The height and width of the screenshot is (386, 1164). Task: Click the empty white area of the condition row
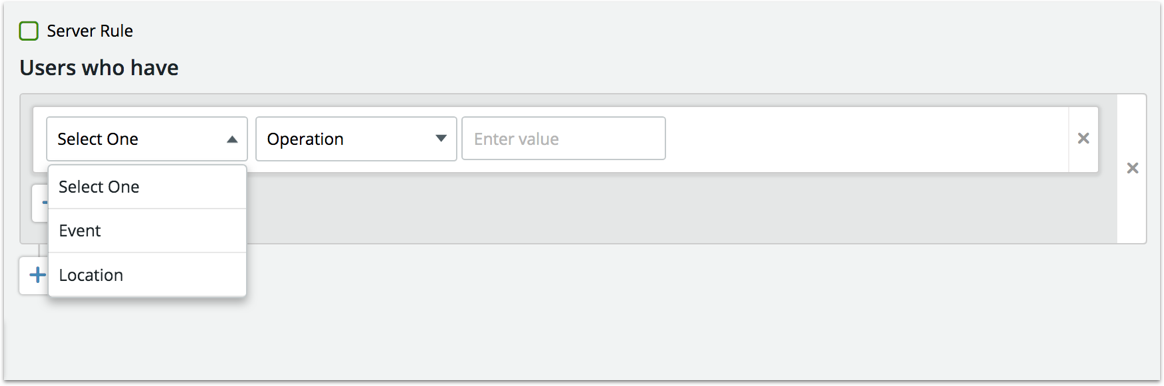[x=866, y=139]
